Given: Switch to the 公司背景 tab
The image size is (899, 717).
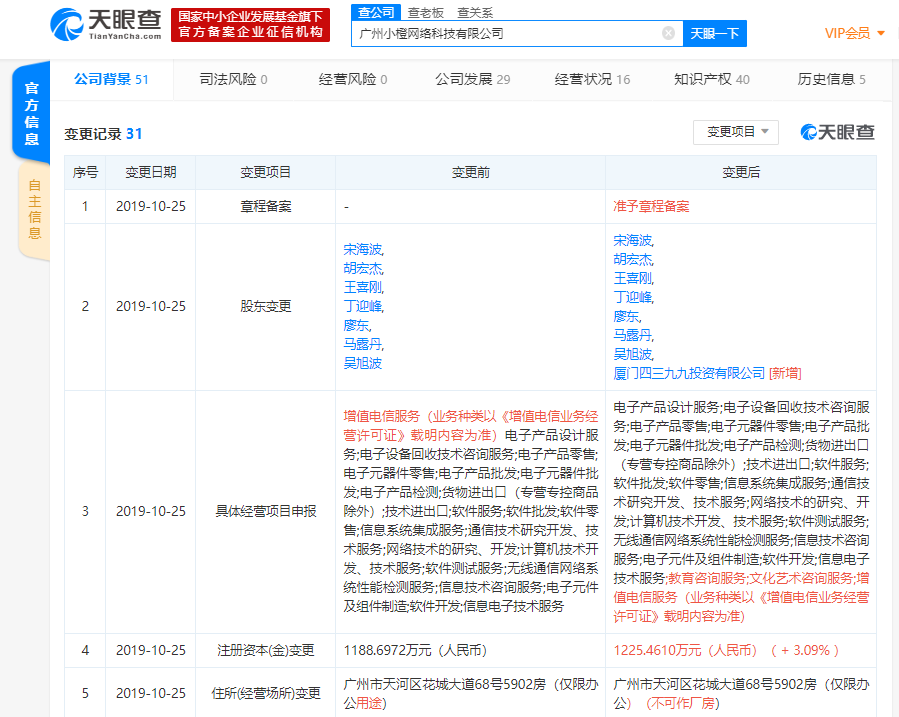Looking at the screenshot, I should pos(111,79).
